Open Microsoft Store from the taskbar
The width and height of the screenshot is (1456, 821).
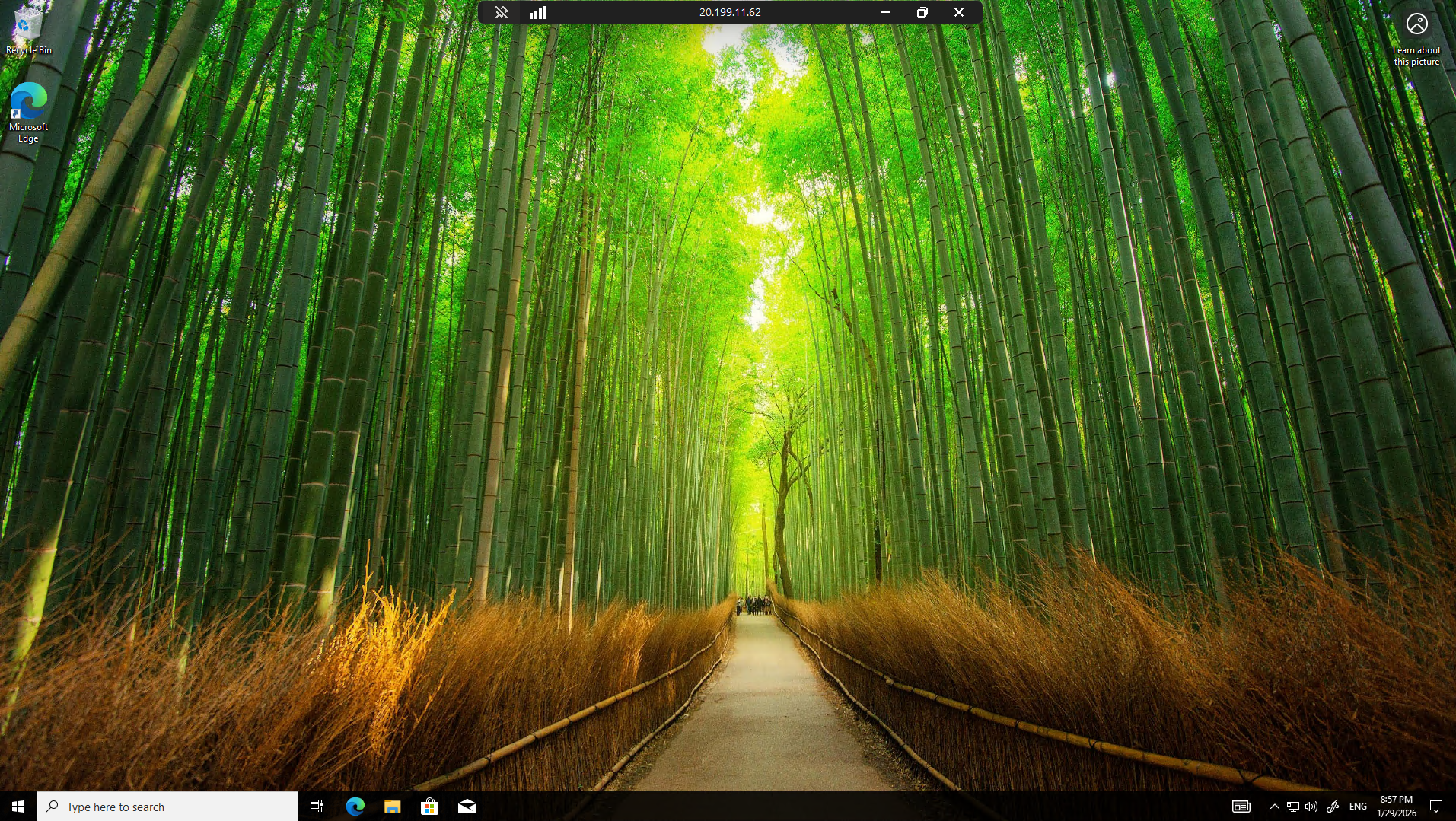click(429, 806)
